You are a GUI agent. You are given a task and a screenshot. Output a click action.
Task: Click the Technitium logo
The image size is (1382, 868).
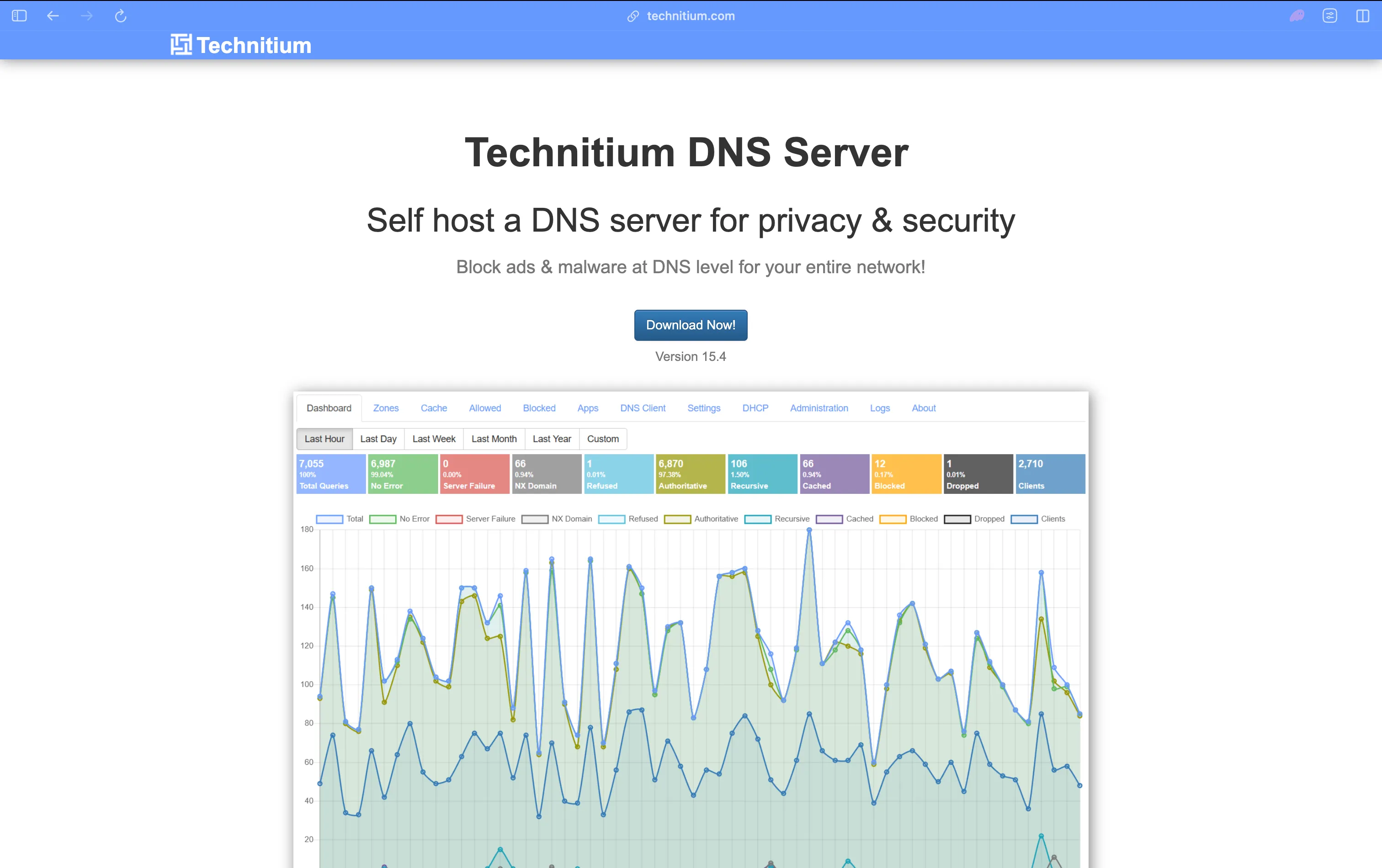[240, 45]
